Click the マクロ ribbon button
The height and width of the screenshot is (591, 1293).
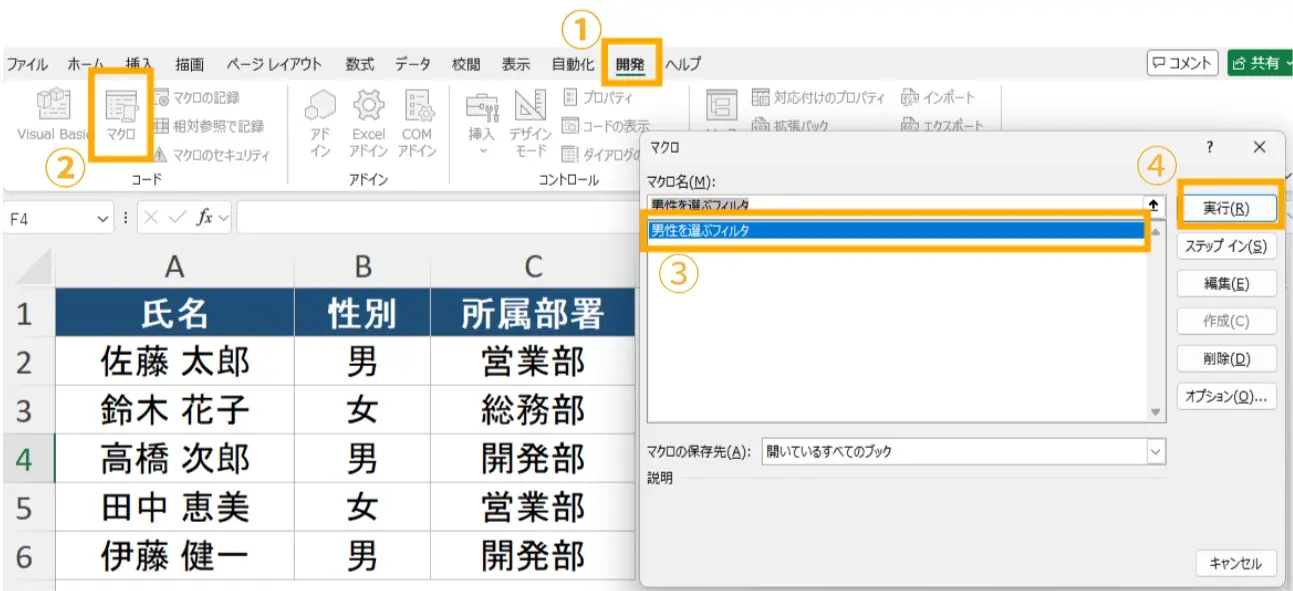click(120, 117)
